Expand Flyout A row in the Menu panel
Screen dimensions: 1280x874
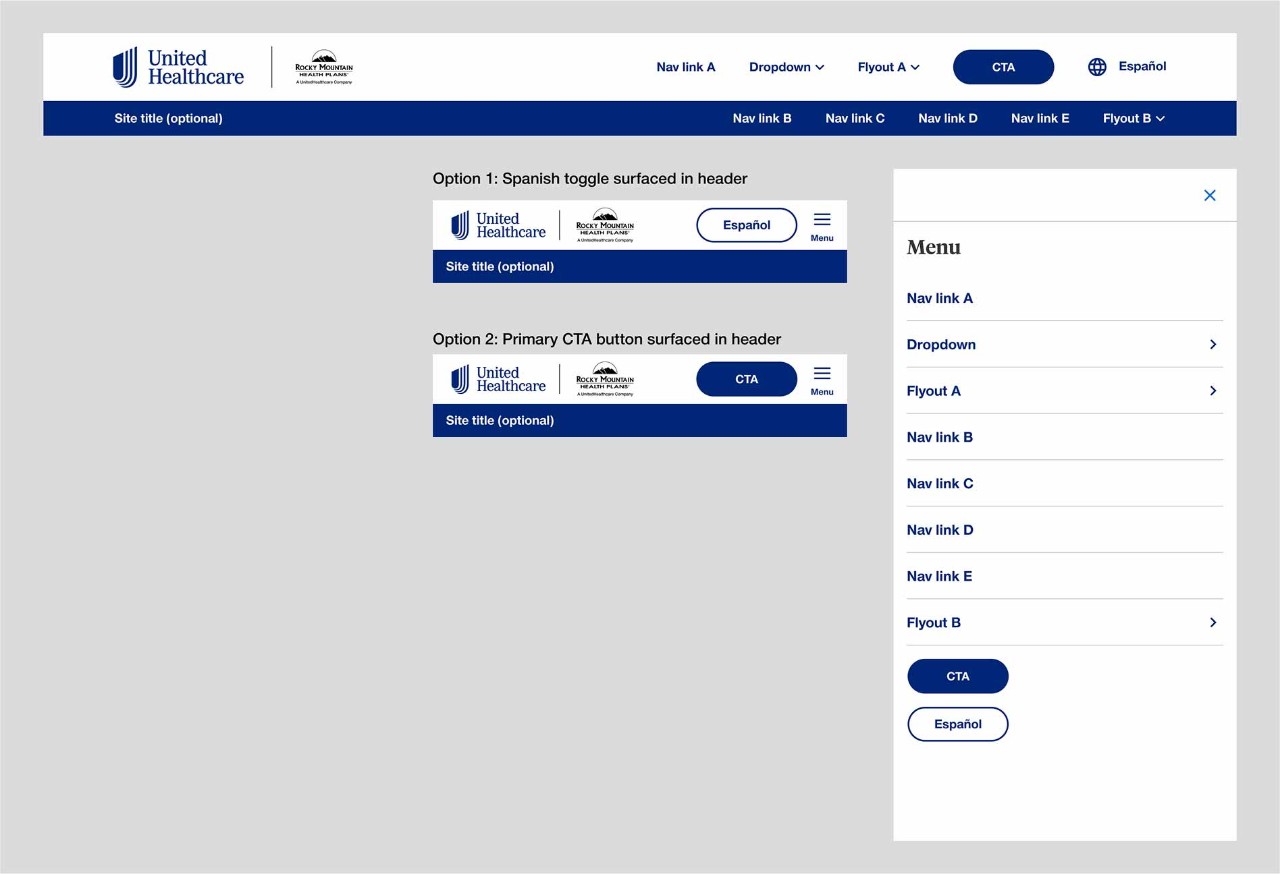click(x=1064, y=391)
